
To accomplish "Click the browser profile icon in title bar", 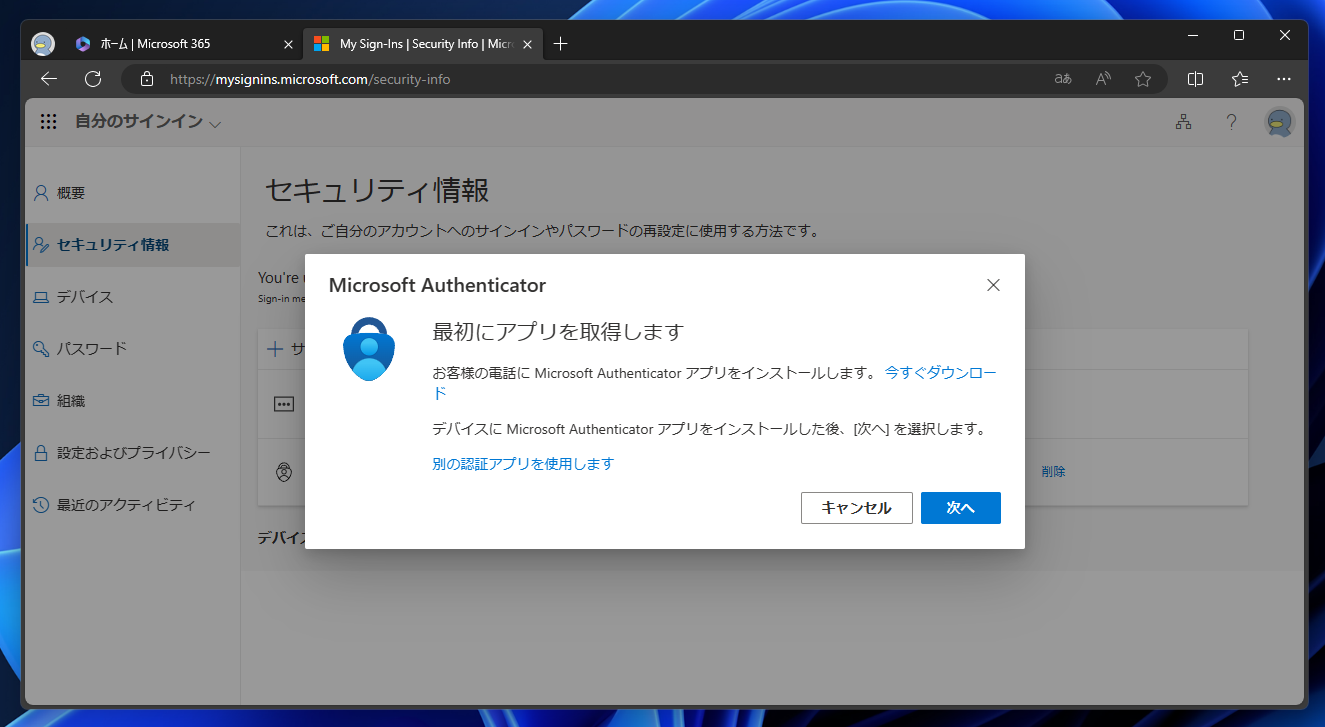I will tap(43, 44).
